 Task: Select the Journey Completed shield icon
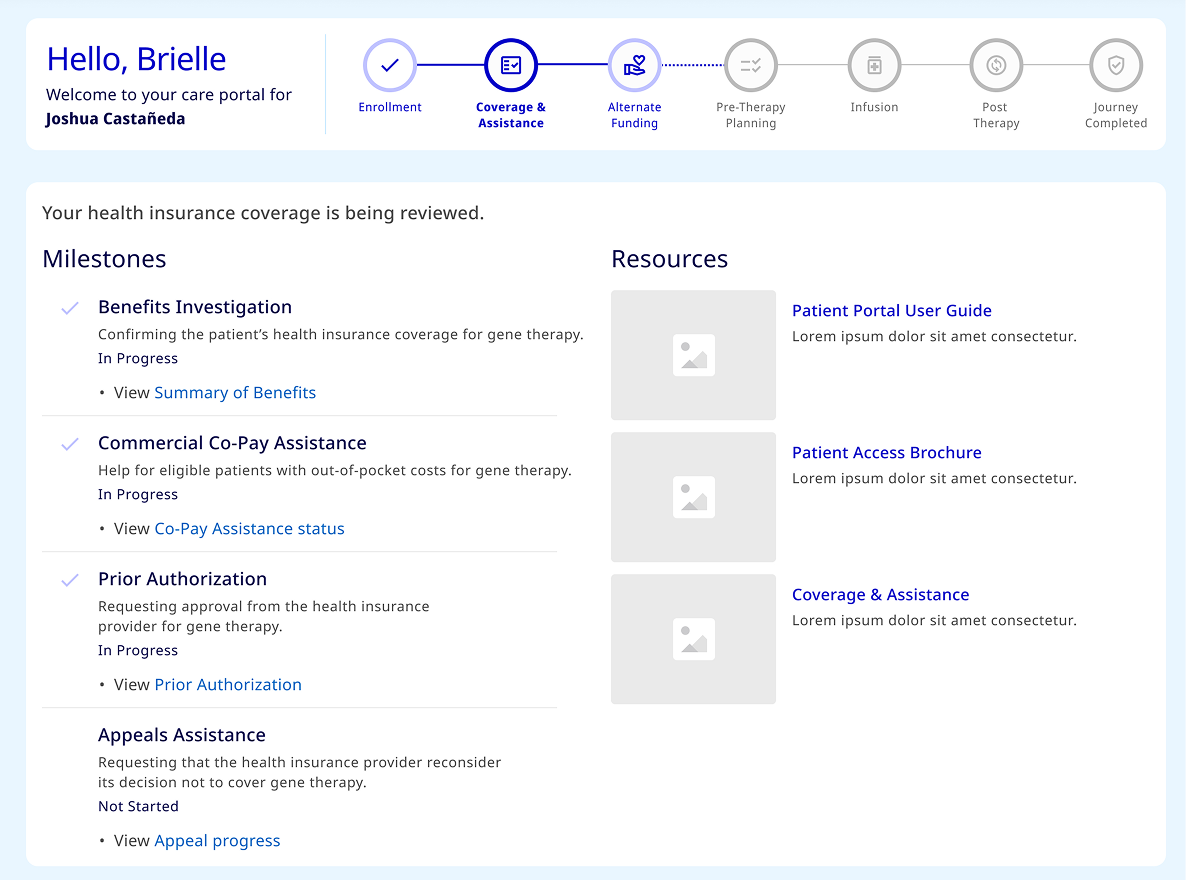click(x=1115, y=65)
